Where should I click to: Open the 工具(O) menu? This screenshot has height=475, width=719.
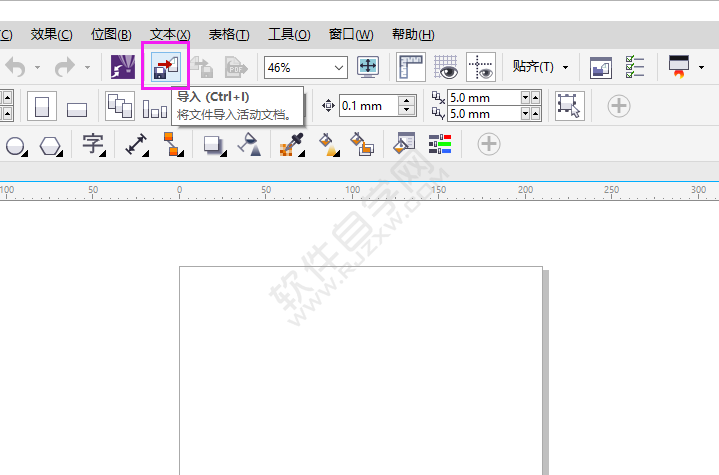click(289, 34)
